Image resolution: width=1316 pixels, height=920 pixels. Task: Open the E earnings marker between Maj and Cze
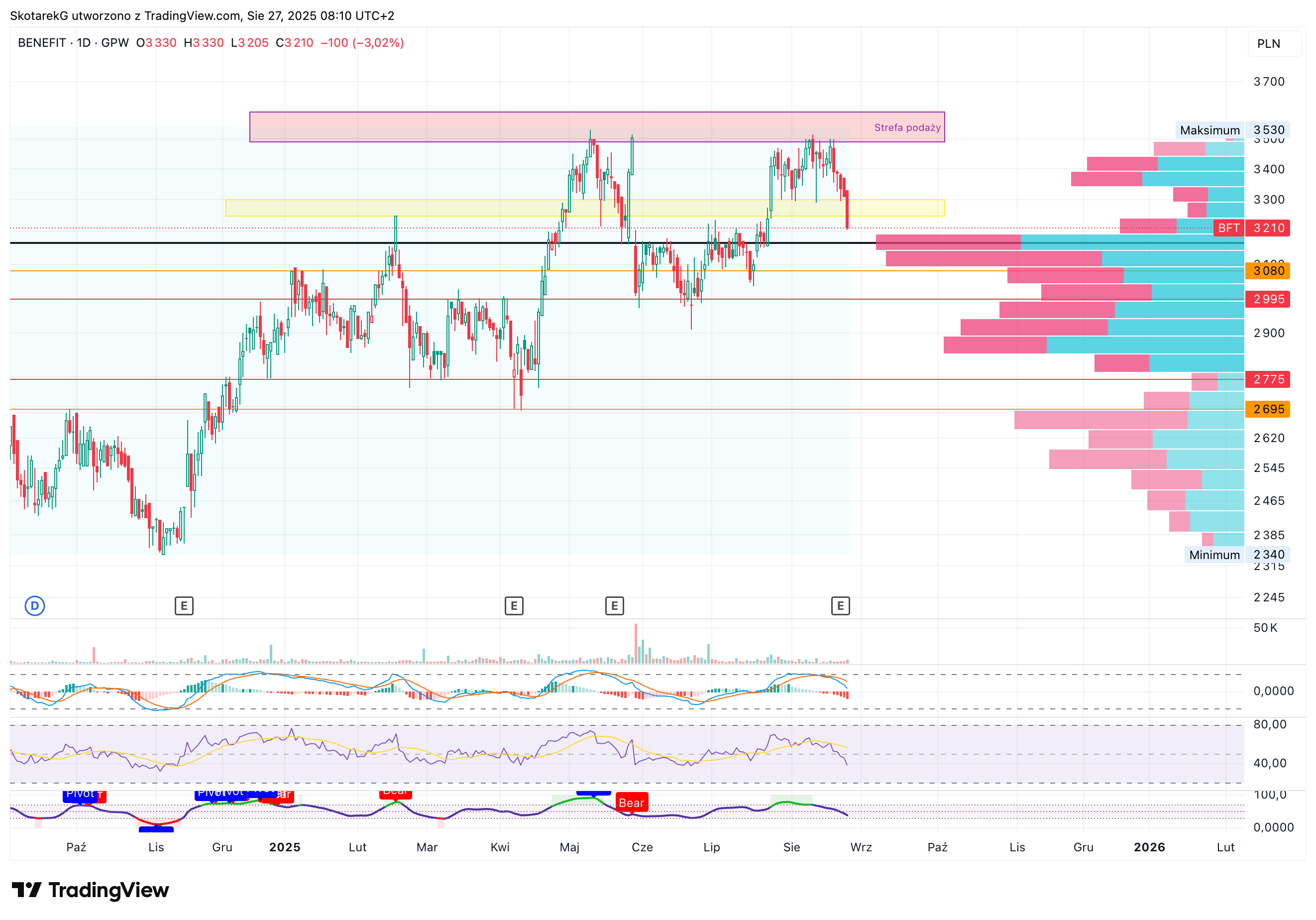coord(614,606)
